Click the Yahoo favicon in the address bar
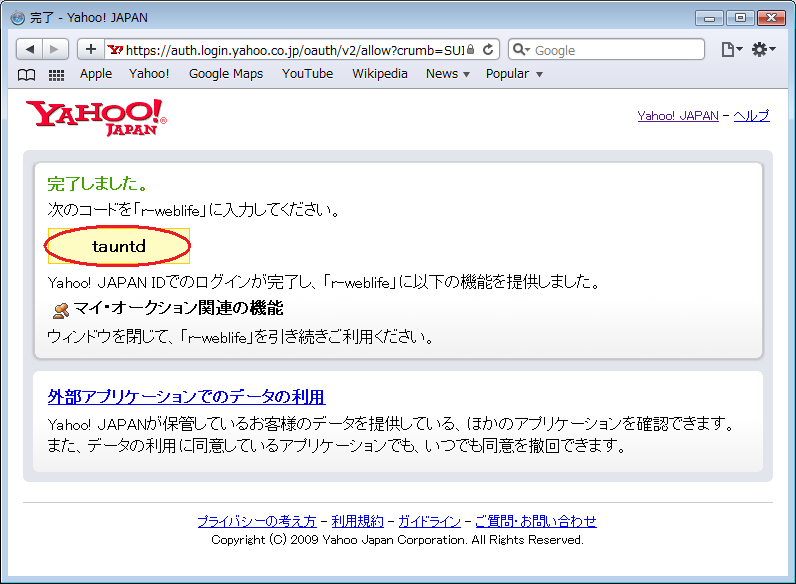Image resolution: width=796 pixels, height=584 pixels. click(x=115, y=50)
